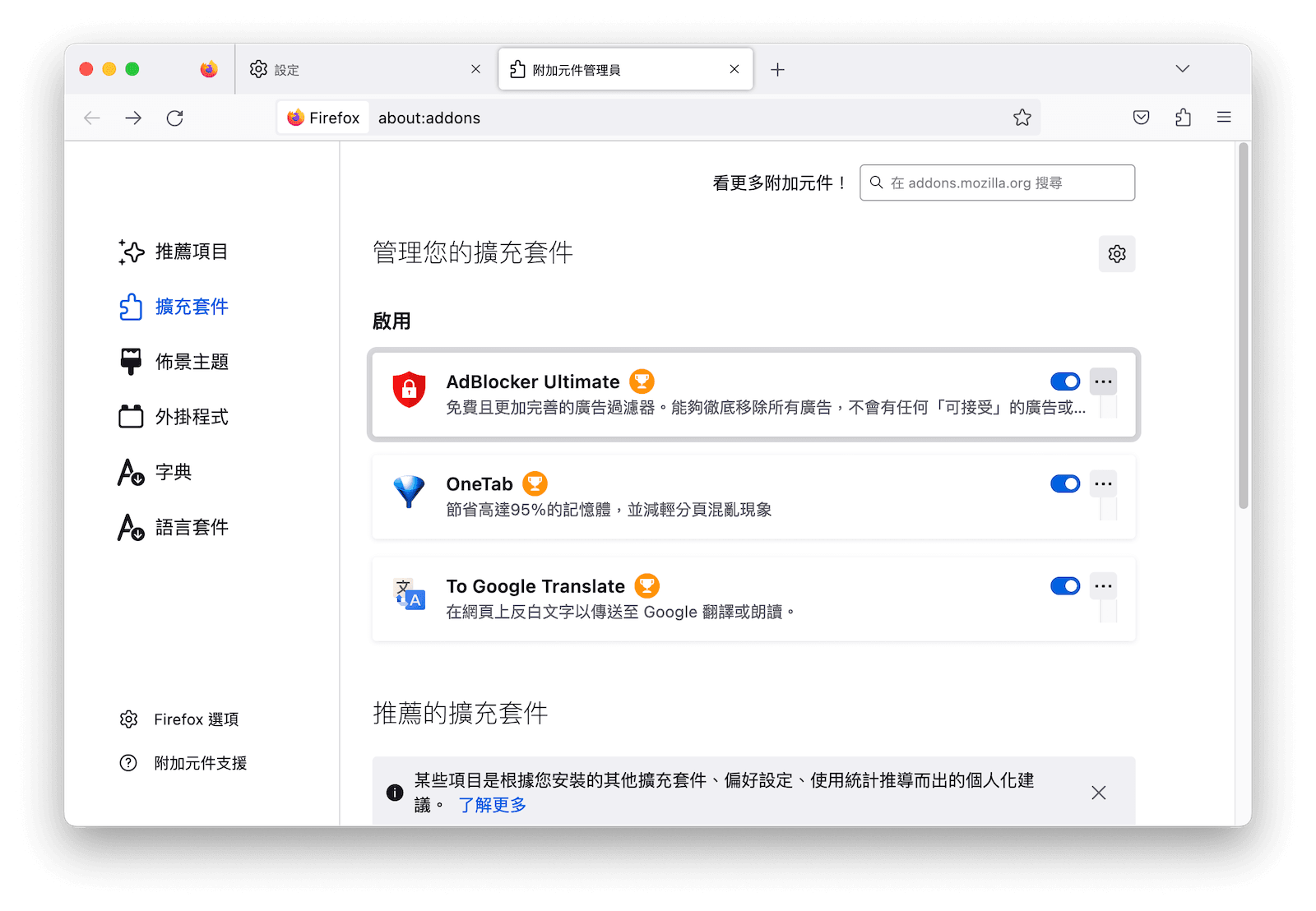Close the 設定 tab
The height and width of the screenshot is (911, 1316).
pyautogui.click(x=475, y=69)
